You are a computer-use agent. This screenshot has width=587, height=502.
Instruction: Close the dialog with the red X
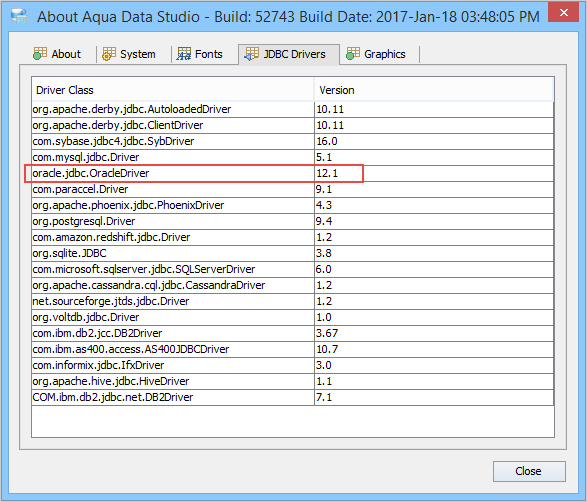point(563,12)
